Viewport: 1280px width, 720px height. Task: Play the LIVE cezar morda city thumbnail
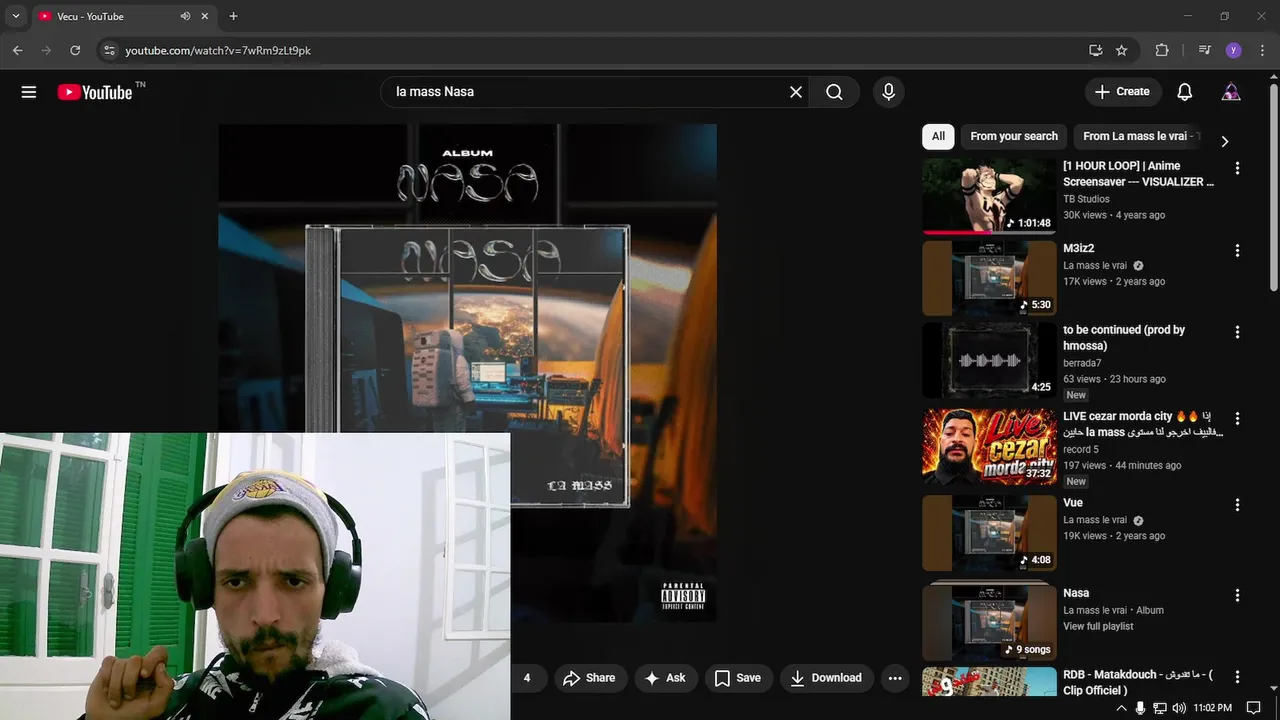[x=989, y=447]
